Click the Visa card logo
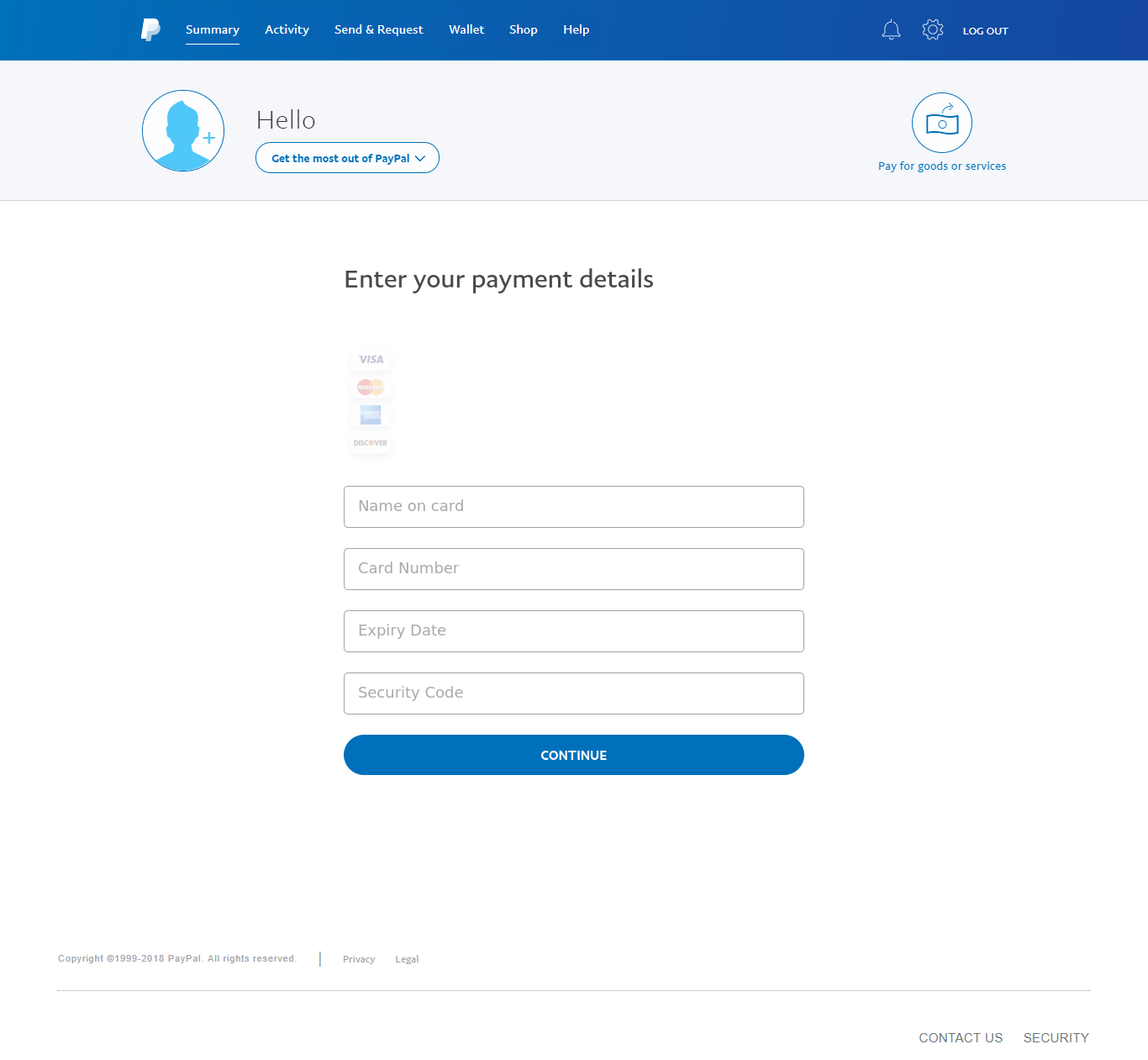The image size is (1148, 1060). [x=371, y=360]
